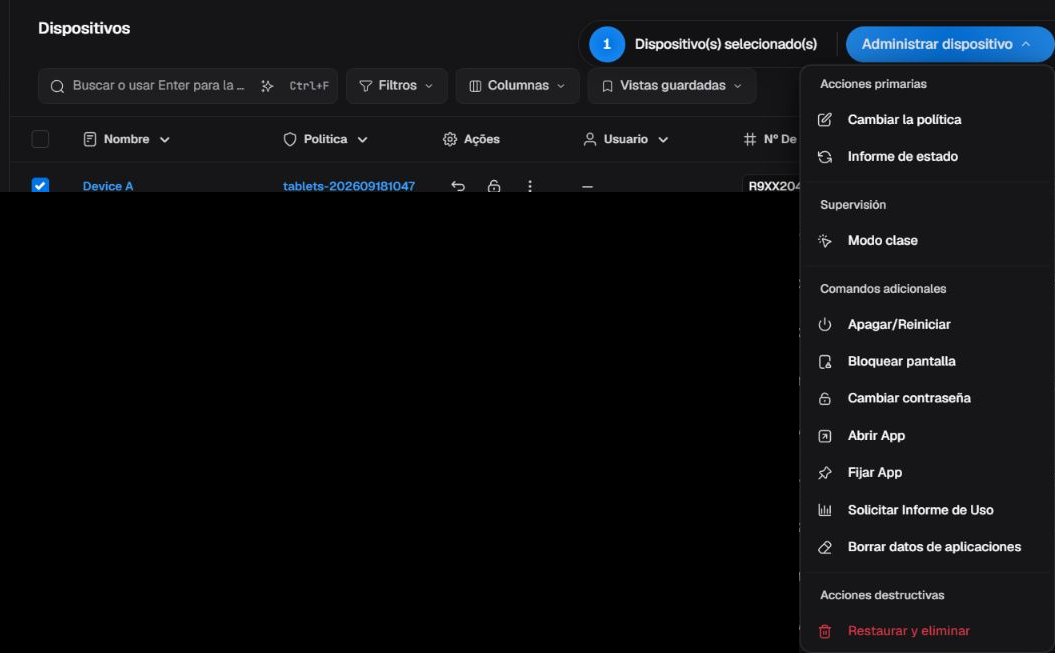Collapse the Administrar dispositivo menu
This screenshot has width=1055, height=653.
point(949,44)
